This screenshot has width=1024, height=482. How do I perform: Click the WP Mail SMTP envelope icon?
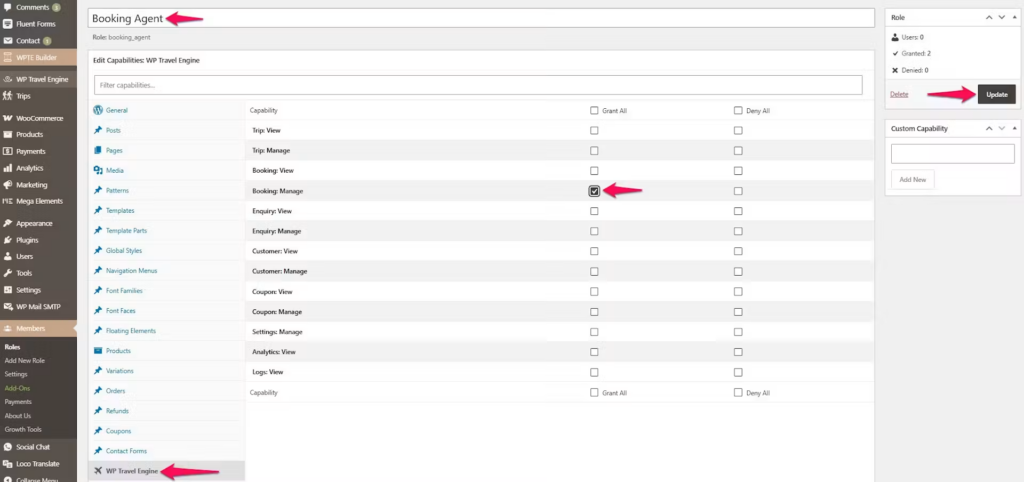point(7,307)
